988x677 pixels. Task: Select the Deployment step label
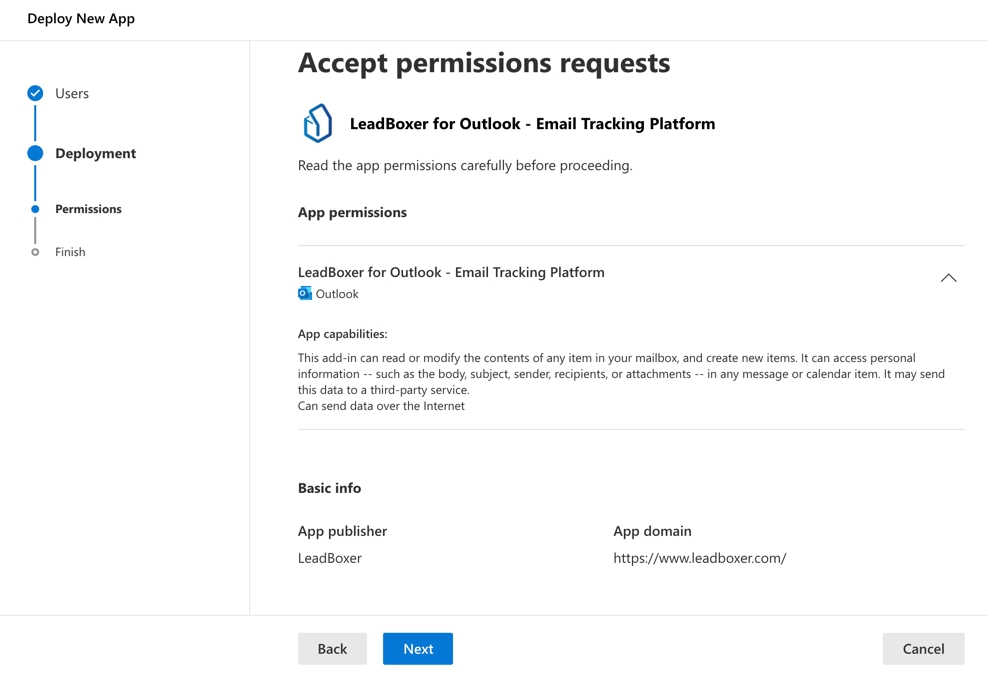point(96,153)
